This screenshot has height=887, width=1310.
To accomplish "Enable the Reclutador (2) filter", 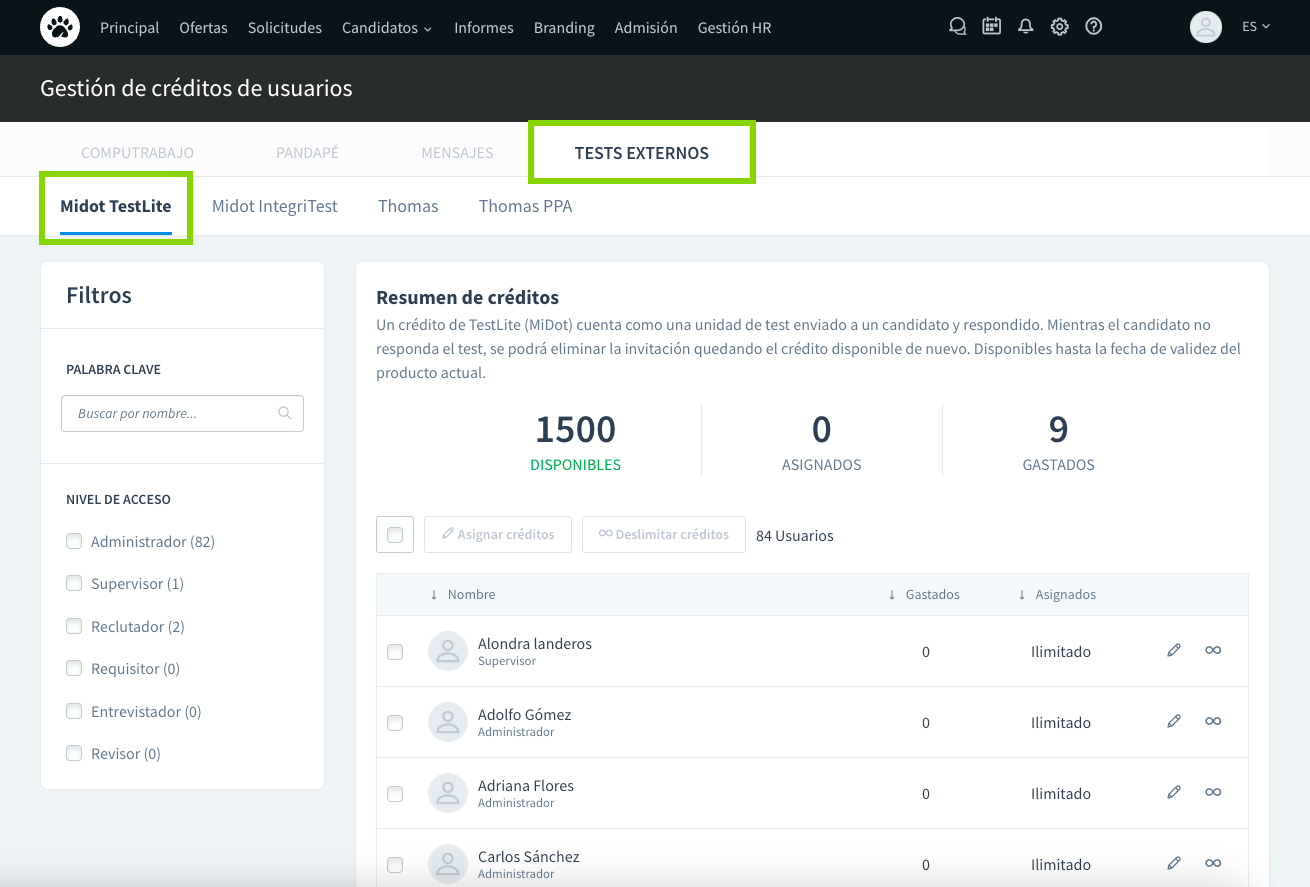I will pos(74,626).
